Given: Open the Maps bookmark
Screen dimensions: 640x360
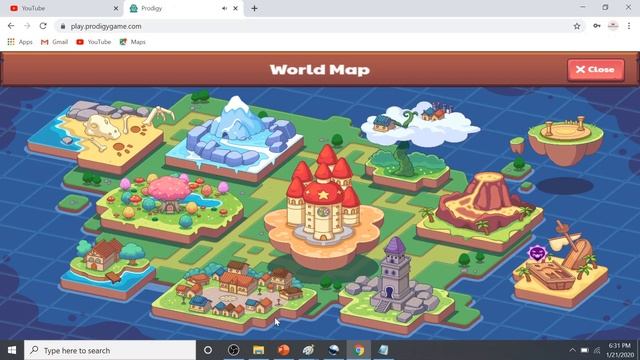Looking at the screenshot, I should 132,42.
